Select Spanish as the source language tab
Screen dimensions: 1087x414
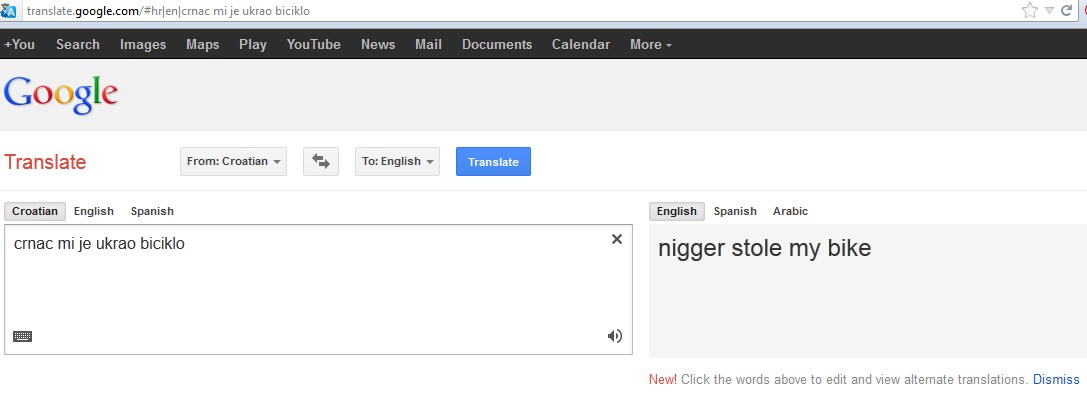(153, 212)
